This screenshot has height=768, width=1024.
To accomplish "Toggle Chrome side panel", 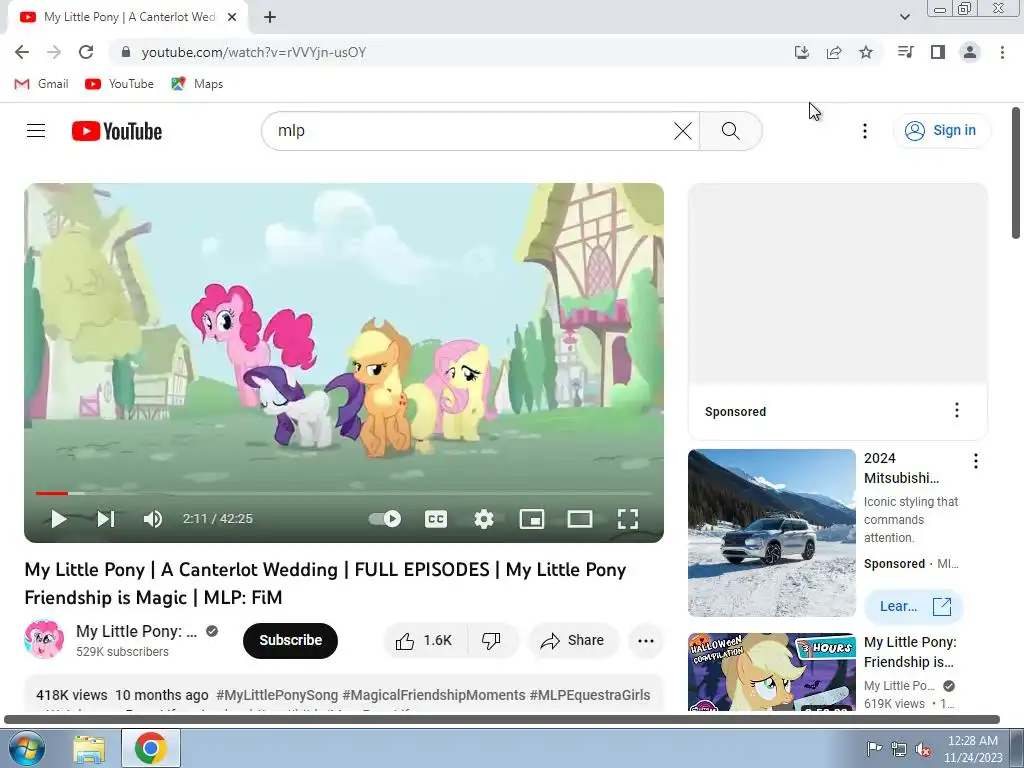I will point(938,52).
